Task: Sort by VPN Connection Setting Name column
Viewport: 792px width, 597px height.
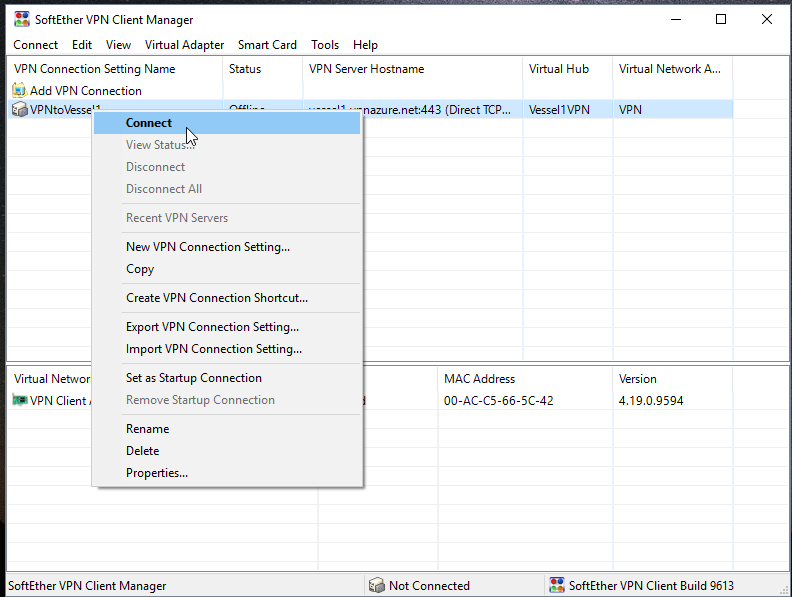Action: 115,69
